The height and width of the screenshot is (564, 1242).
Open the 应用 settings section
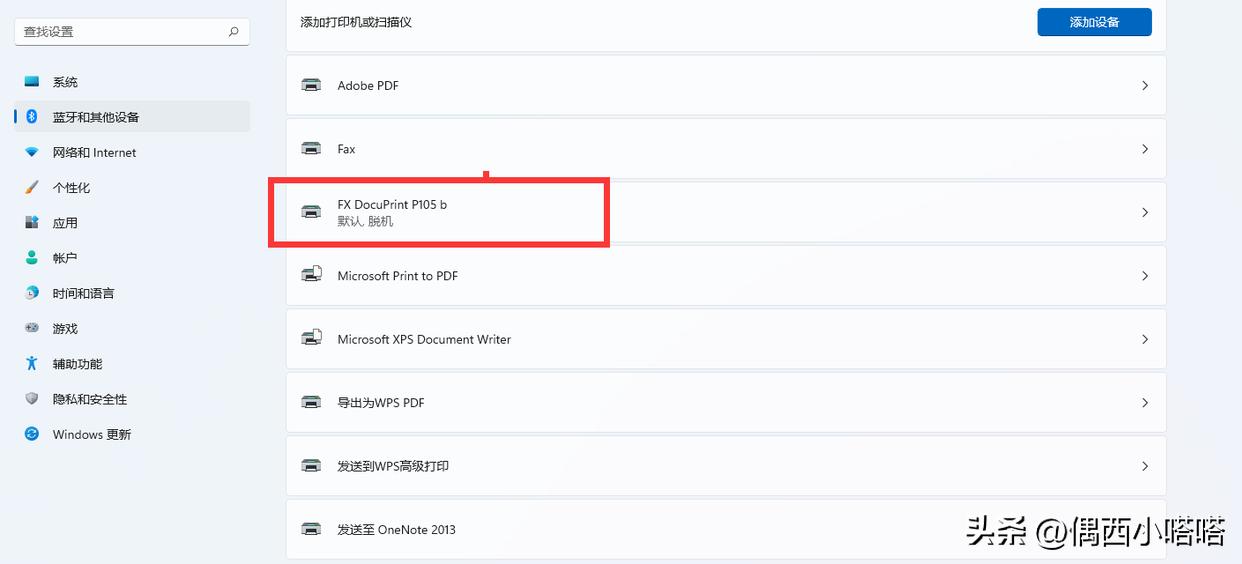coord(65,223)
